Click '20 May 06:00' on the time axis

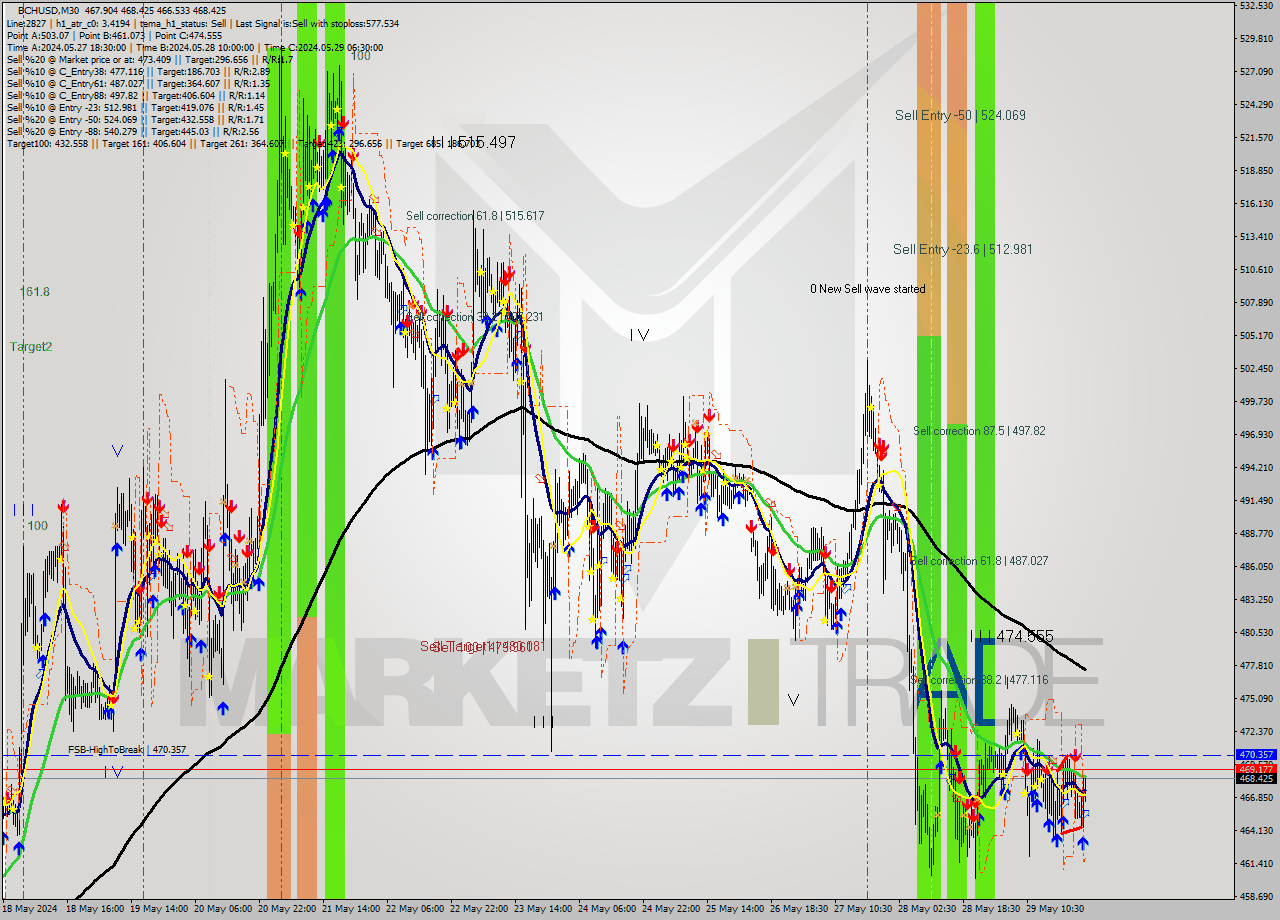coord(223,910)
